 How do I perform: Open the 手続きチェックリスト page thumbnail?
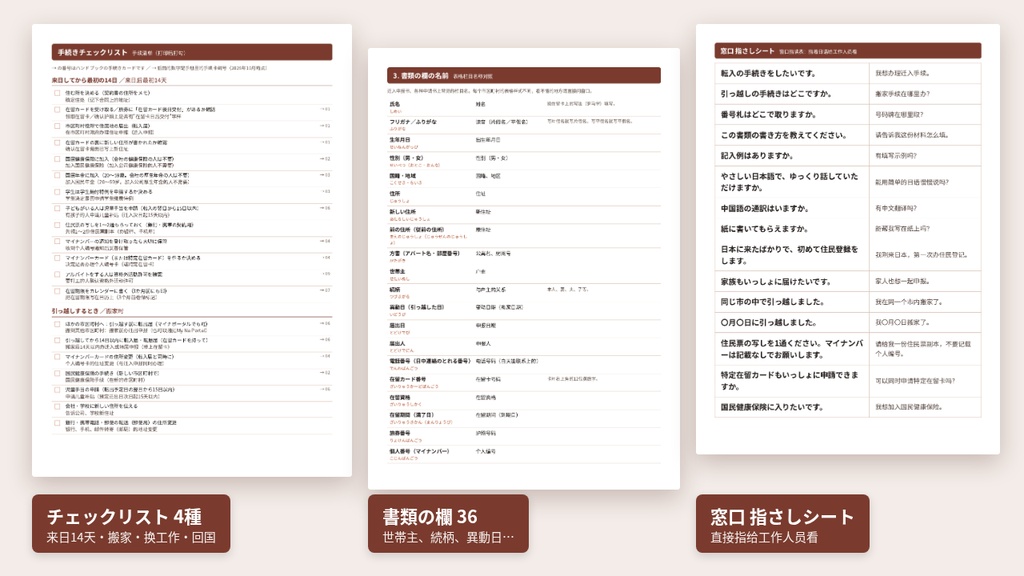[192, 250]
